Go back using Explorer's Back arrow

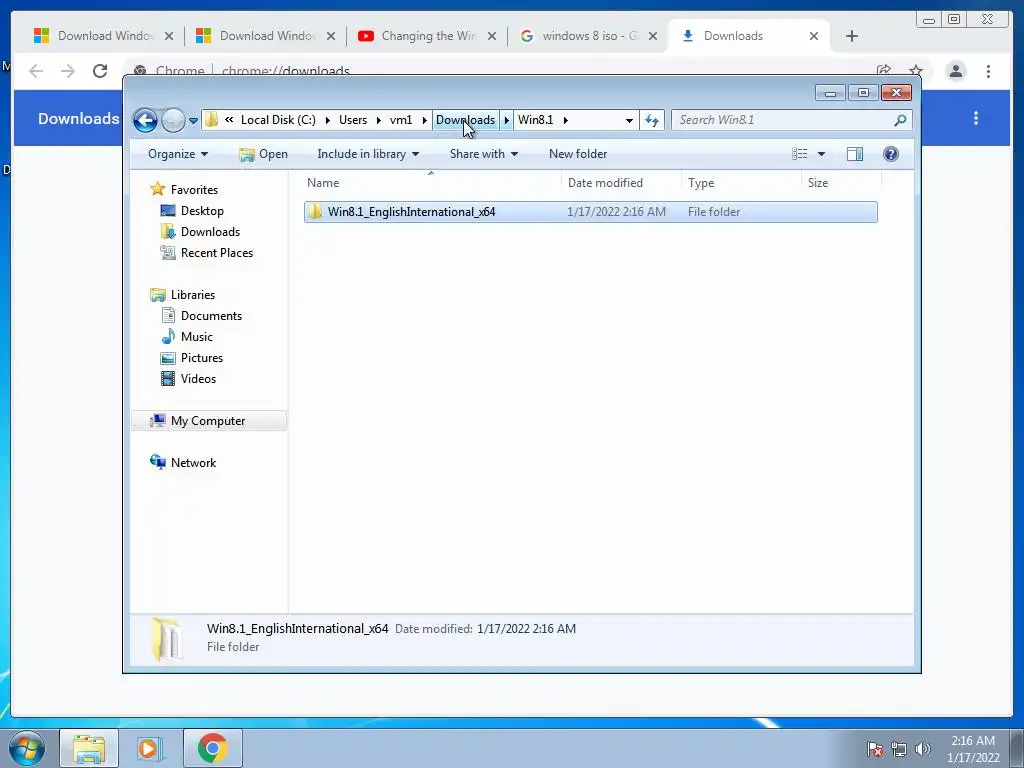(145, 120)
